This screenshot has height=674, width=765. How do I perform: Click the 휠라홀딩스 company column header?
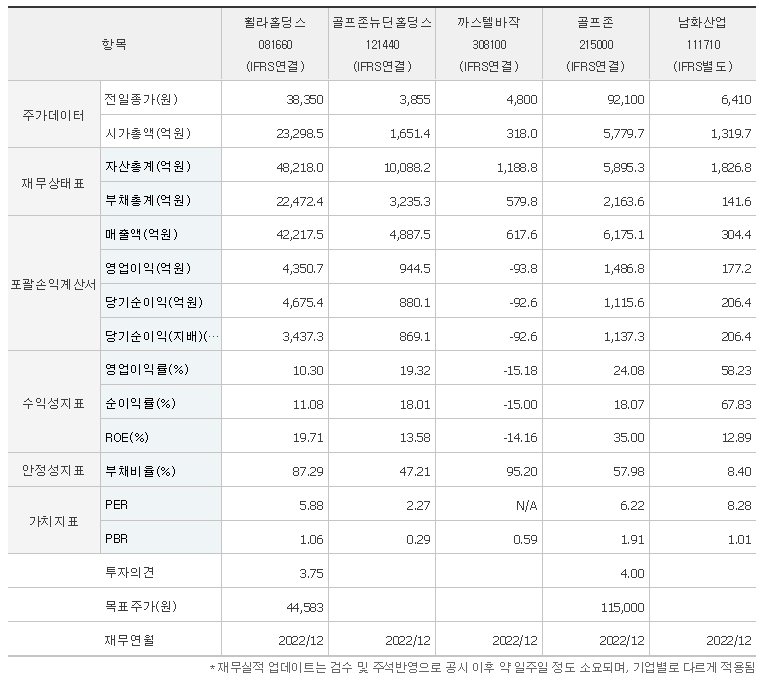pyautogui.click(x=275, y=44)
